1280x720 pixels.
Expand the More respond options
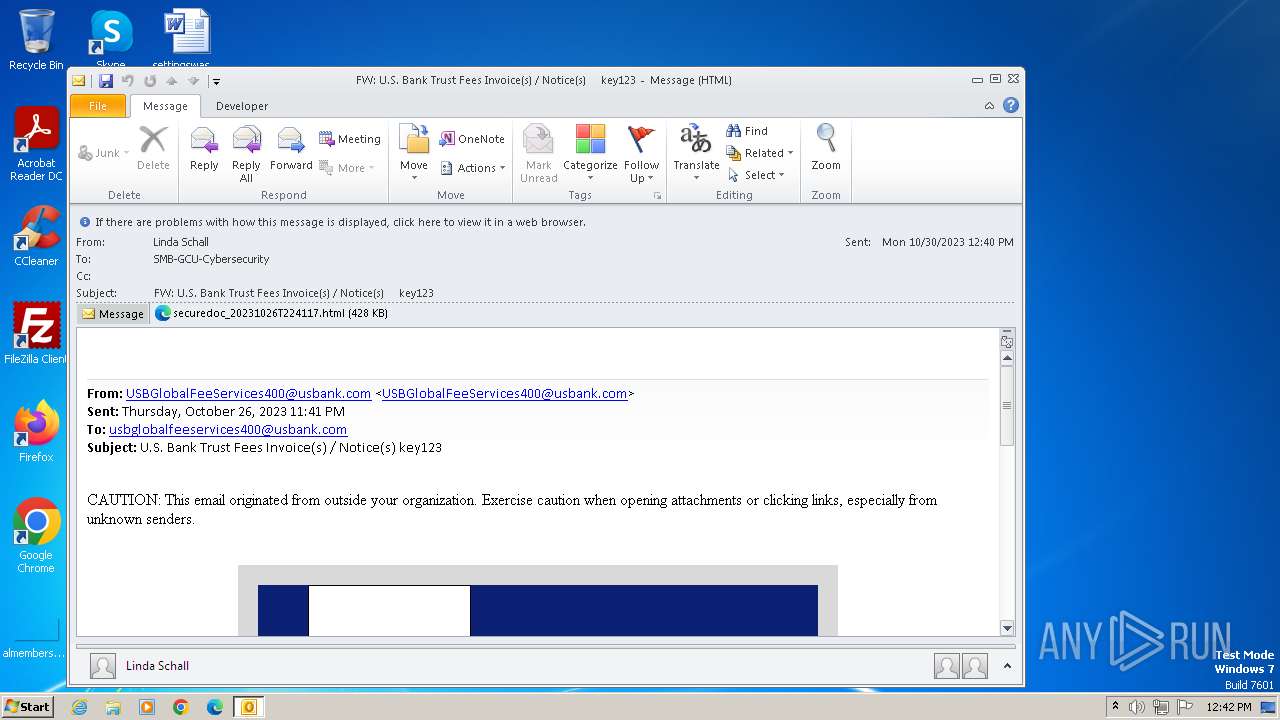[347, 168]
